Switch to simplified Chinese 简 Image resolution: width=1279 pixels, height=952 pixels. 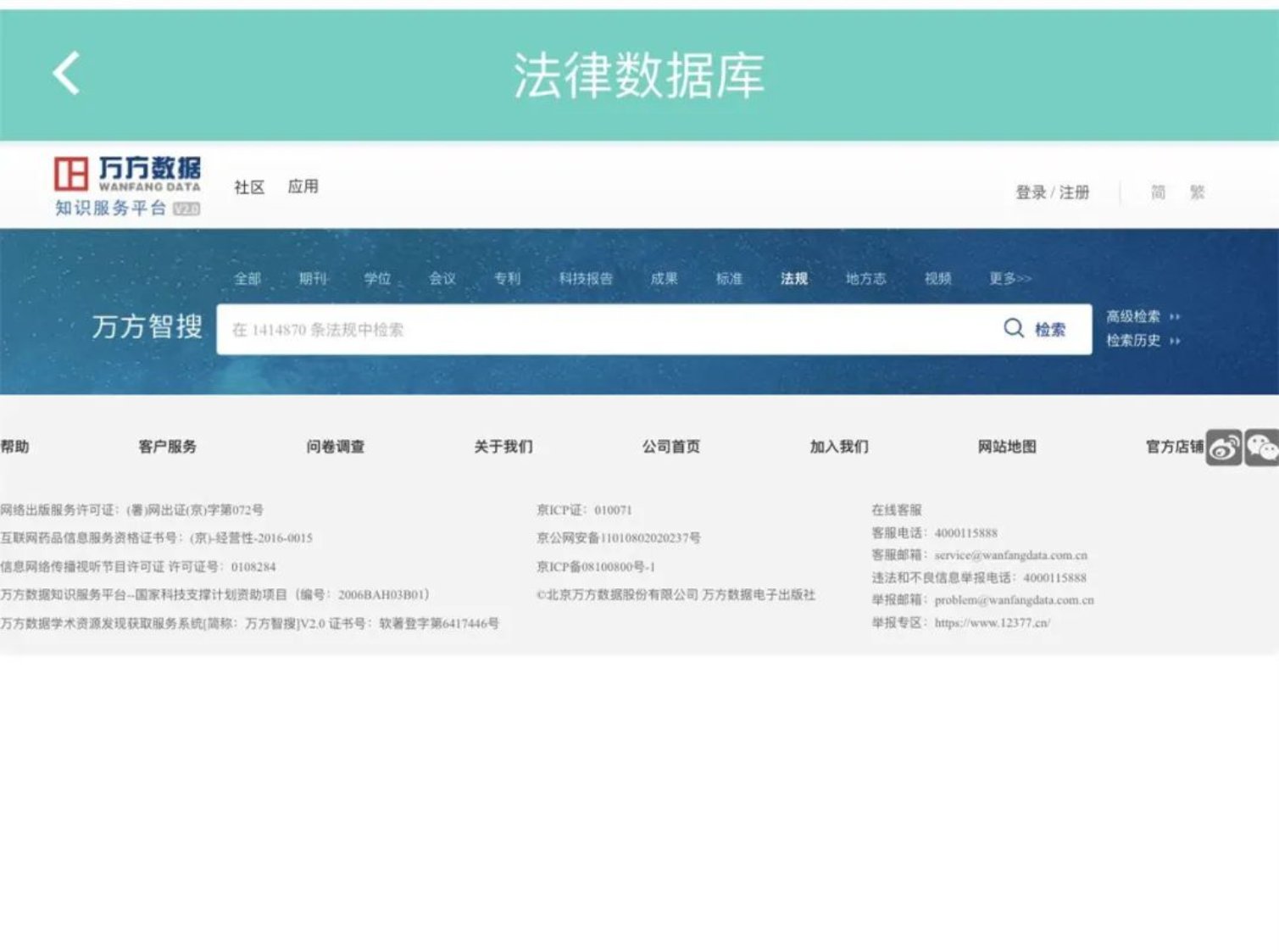(1158, 192)
